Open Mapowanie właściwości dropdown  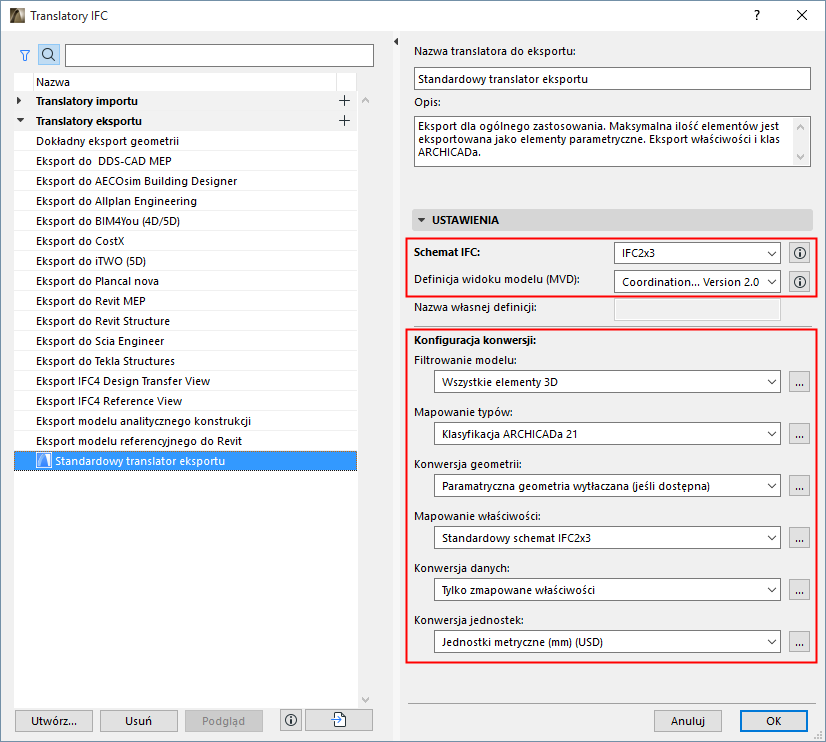(607, 538)
